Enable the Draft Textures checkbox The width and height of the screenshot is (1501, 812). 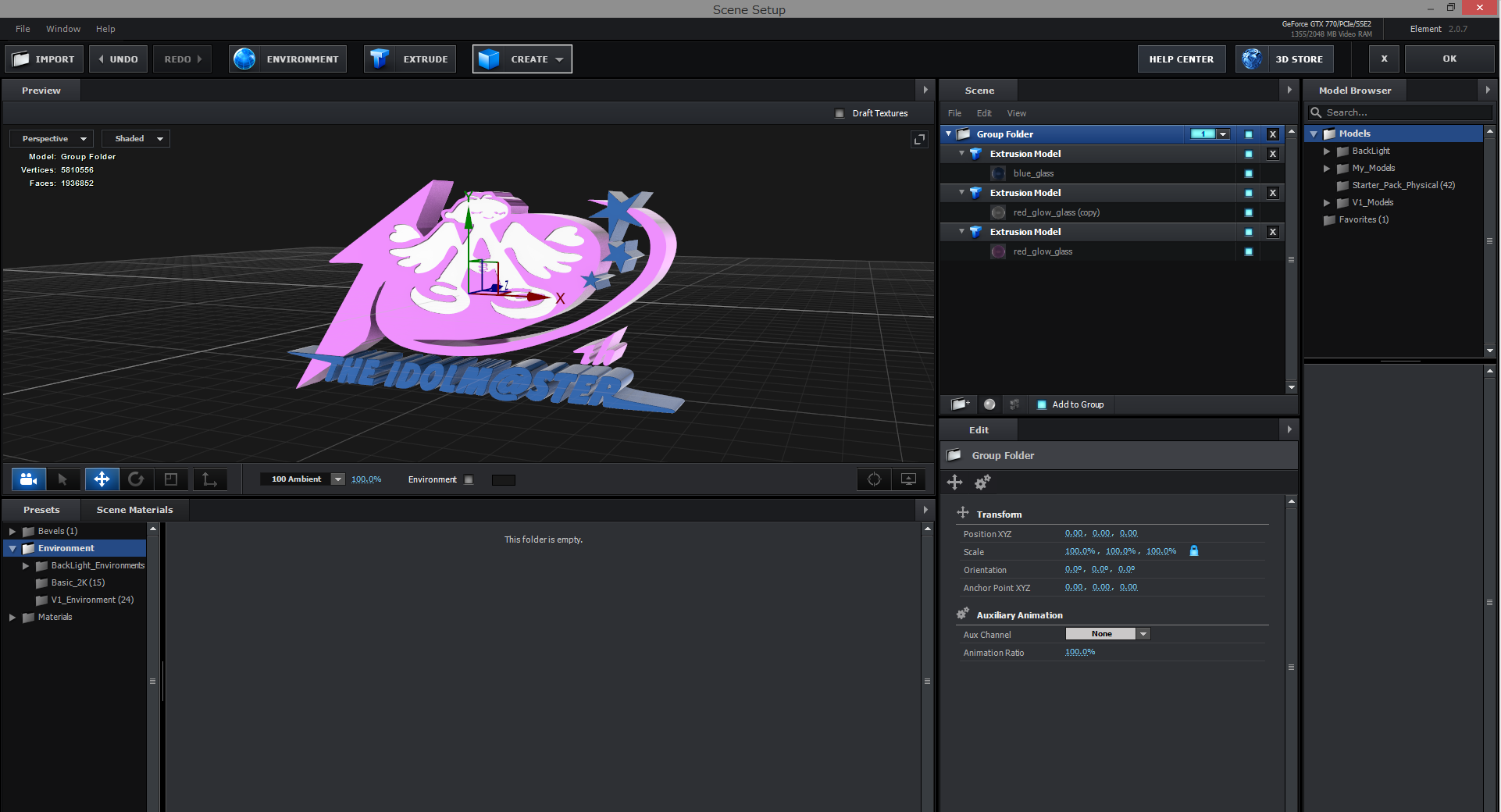(840, 113)
